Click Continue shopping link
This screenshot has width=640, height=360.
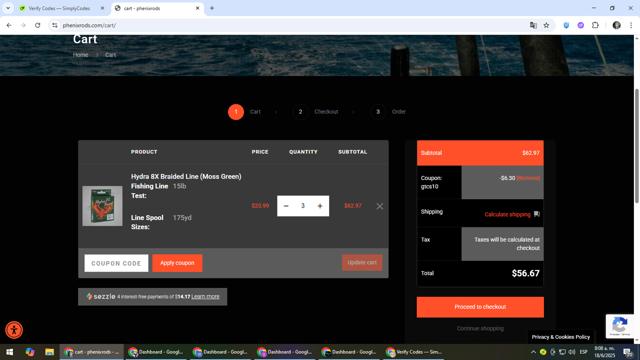point(480,329)
